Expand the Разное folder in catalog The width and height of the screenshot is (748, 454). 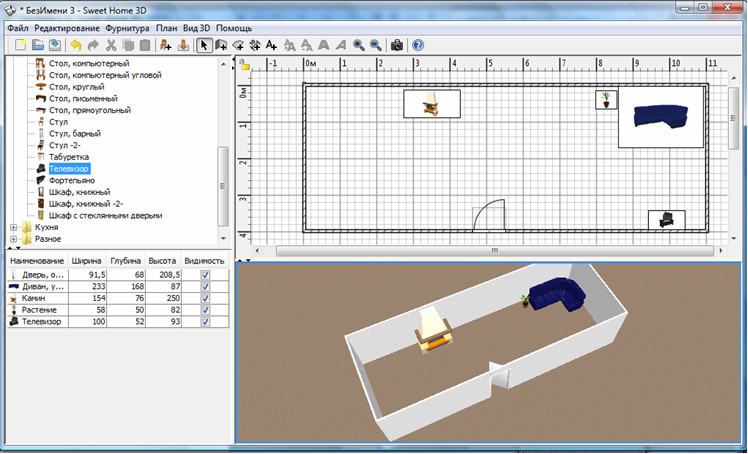pyautogui.click(x=14, y=239)
